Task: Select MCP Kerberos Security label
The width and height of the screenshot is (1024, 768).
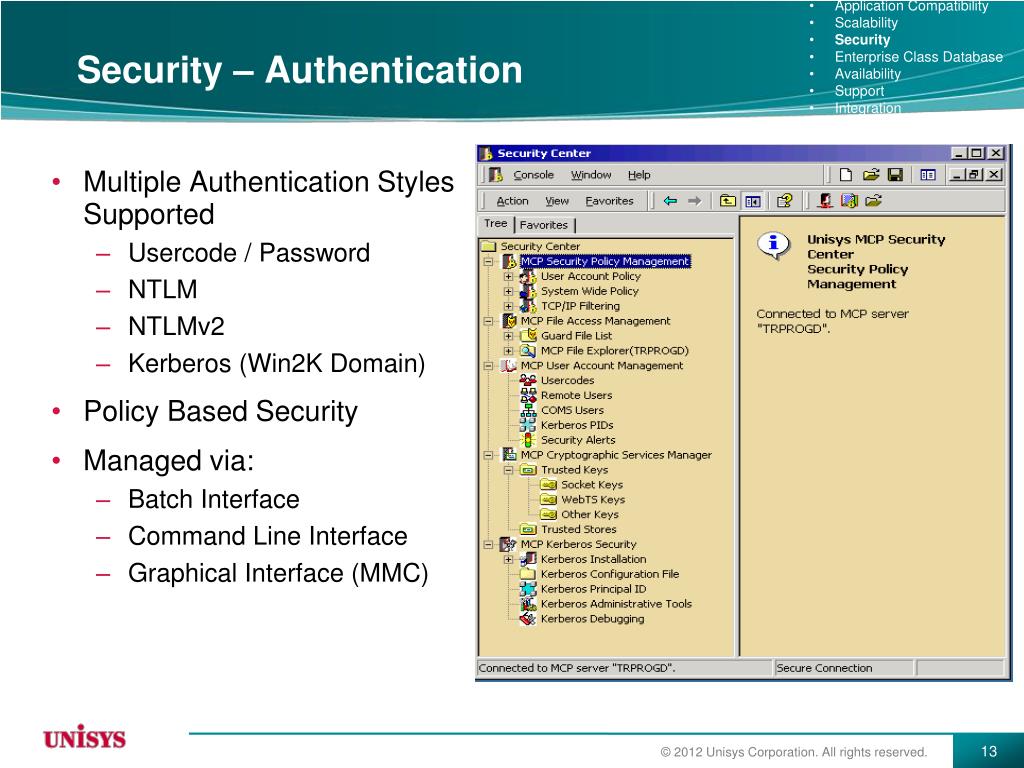Action: point(579,544)
